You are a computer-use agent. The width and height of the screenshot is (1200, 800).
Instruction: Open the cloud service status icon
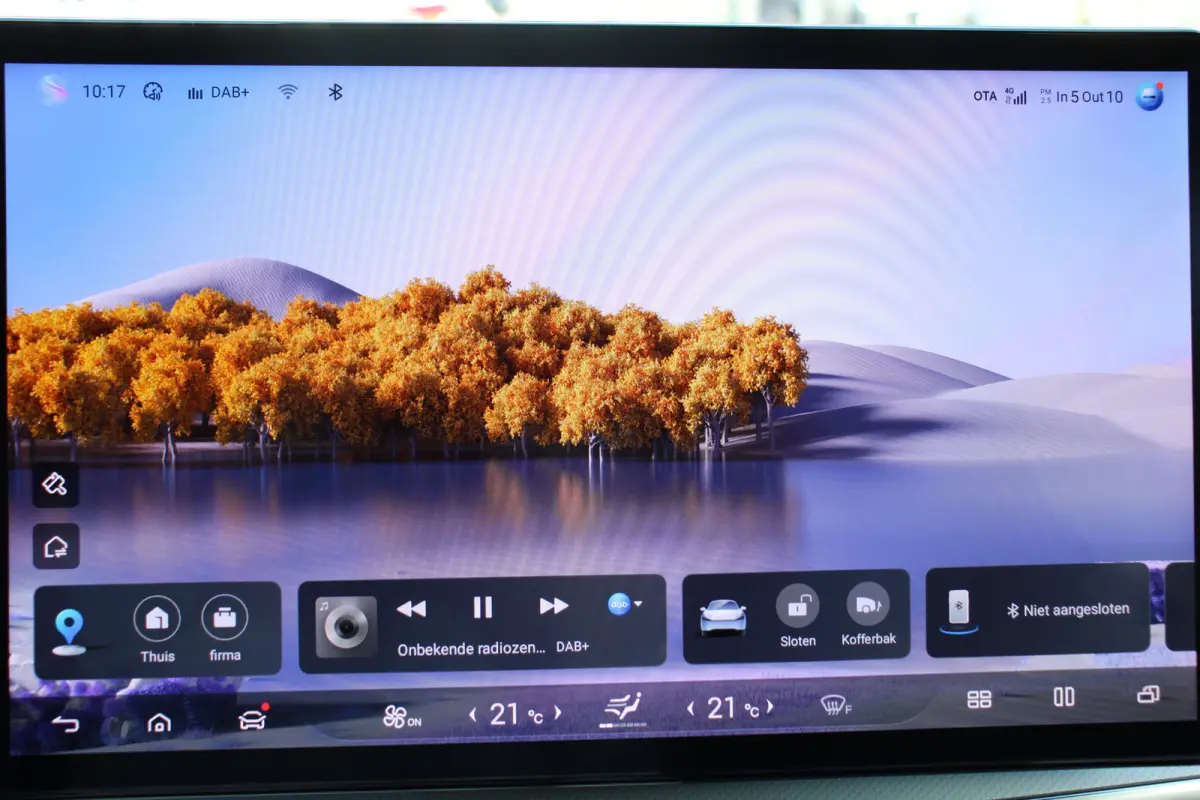point(153,92)
